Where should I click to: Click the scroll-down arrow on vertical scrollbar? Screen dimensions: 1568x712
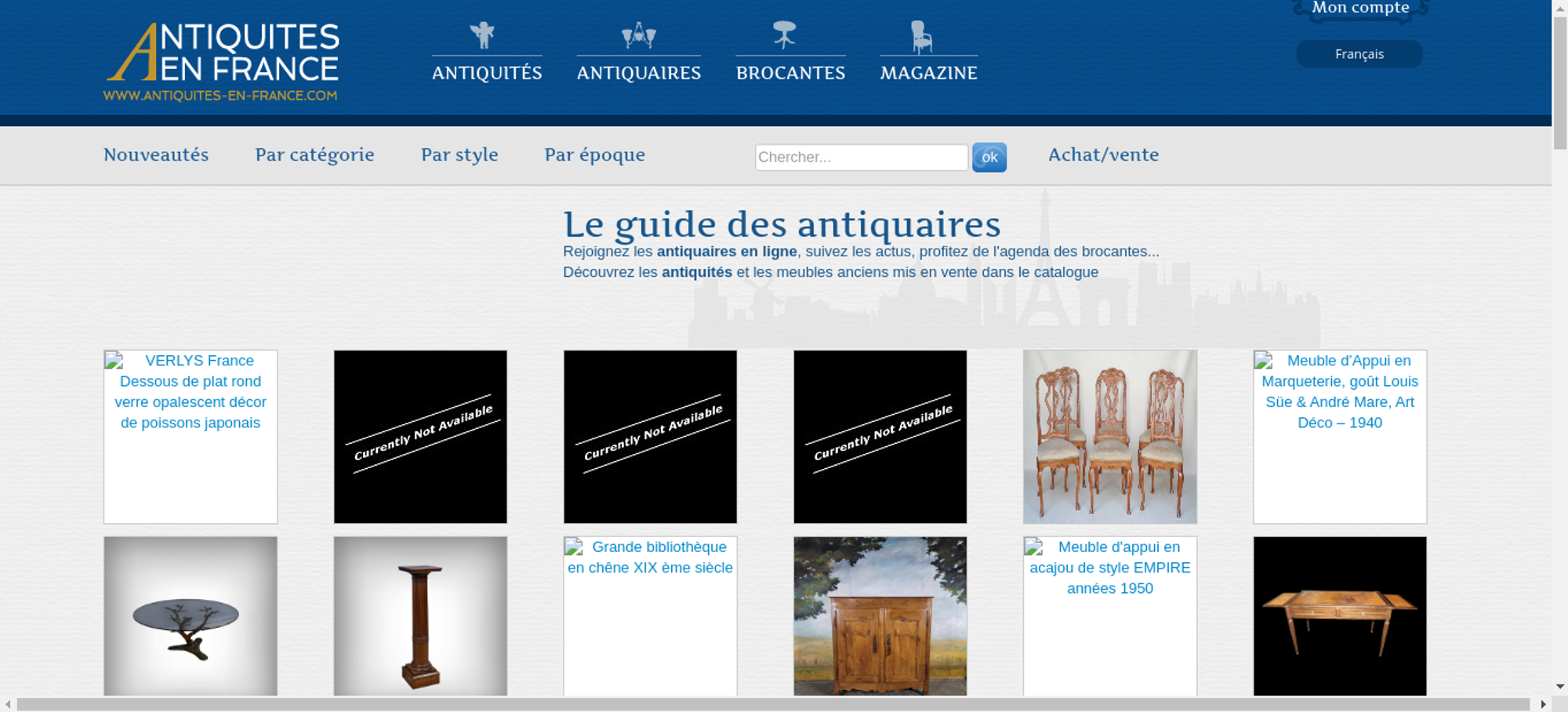(x=1559, y=686)
